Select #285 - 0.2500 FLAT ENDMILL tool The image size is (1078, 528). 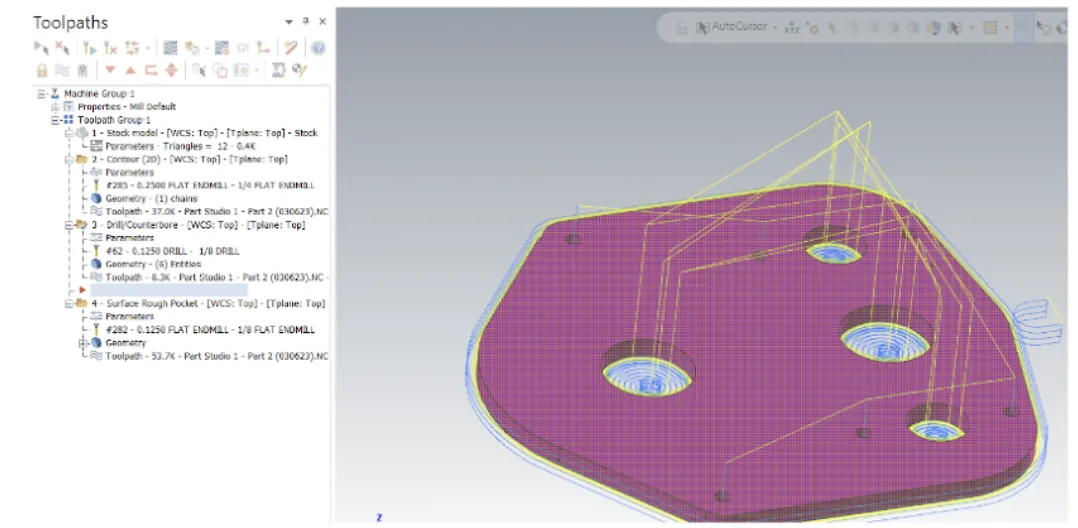point(210,186)
